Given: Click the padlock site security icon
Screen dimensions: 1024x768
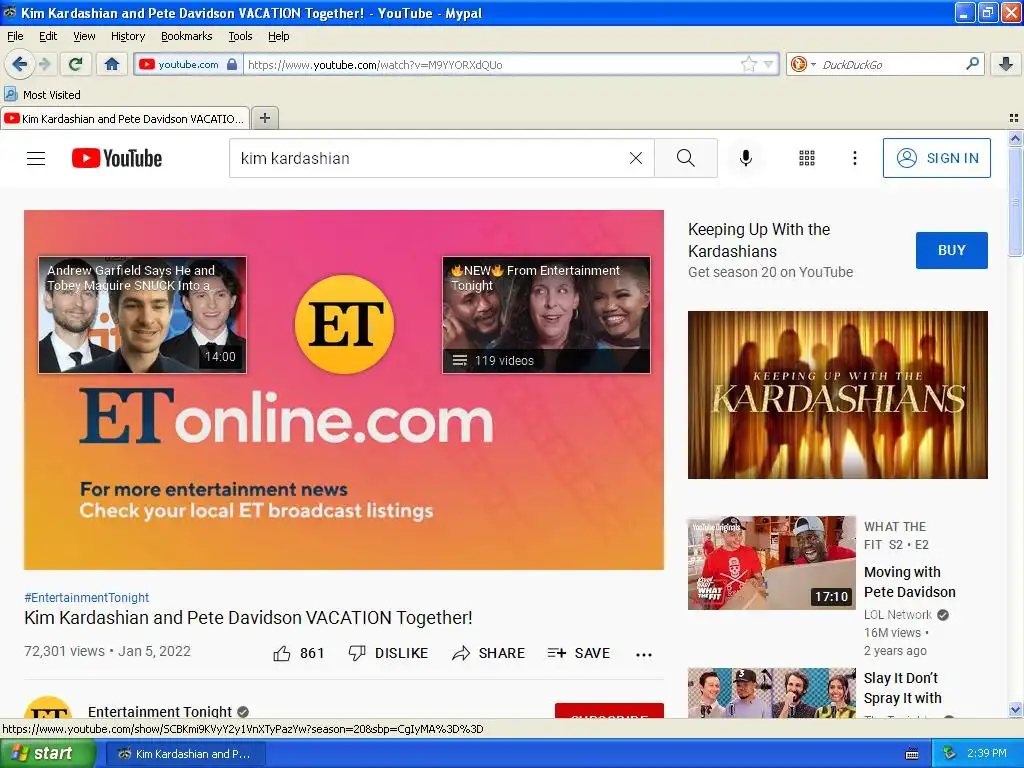Looking at the screenshot, I should [232, 64].
